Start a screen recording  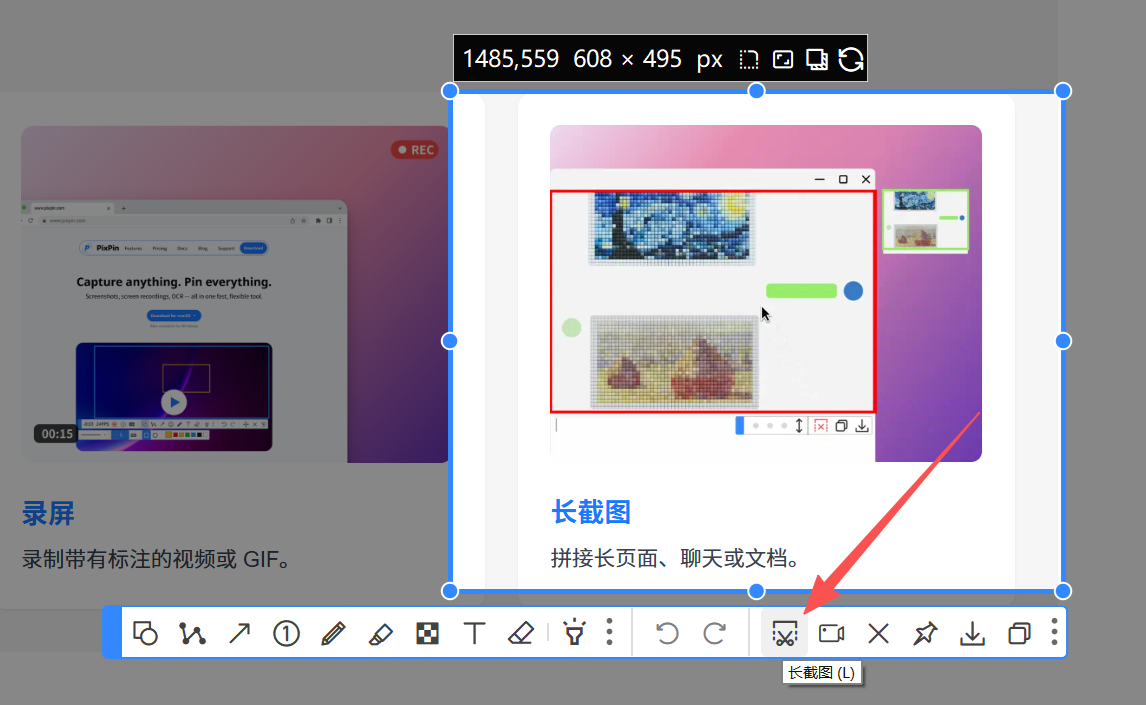[831, 632]
